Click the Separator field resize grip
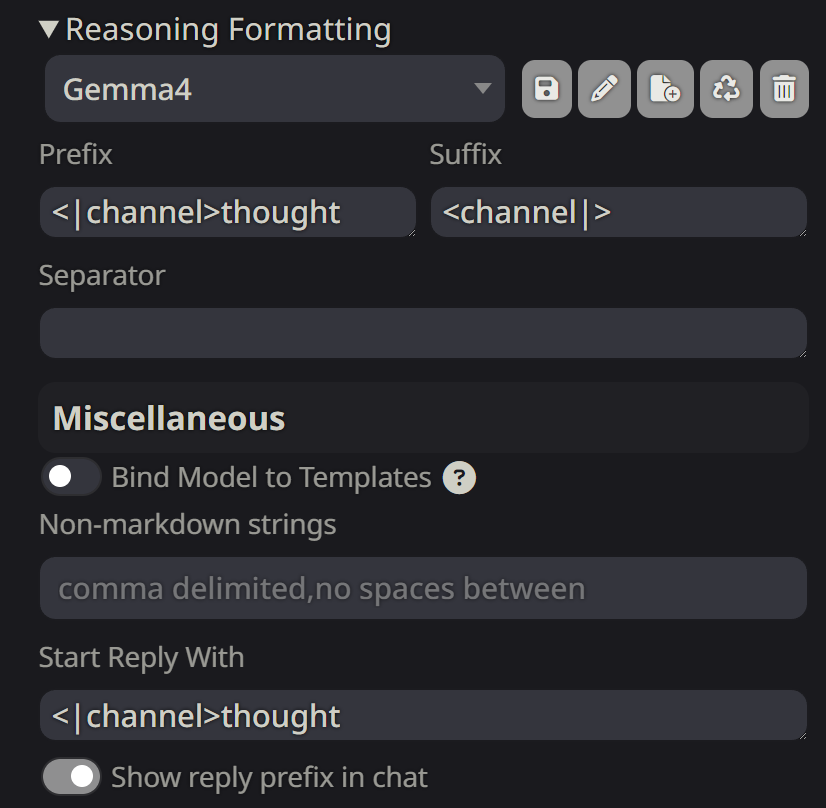Image resolution: width=826 pixels, height=808 pixels. pos(801,353)
